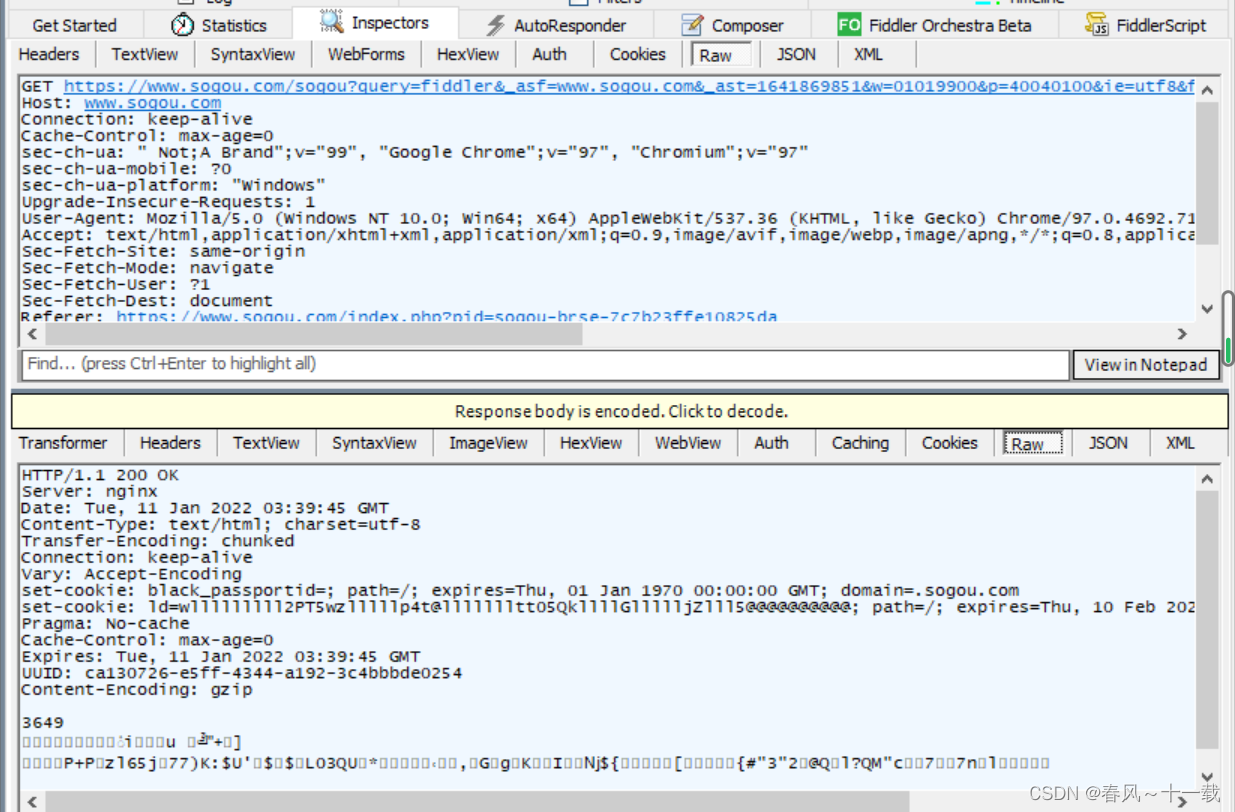Click the UUID response header line
The width and height of the screenshot is (1235, 812).
click(241, 673)
